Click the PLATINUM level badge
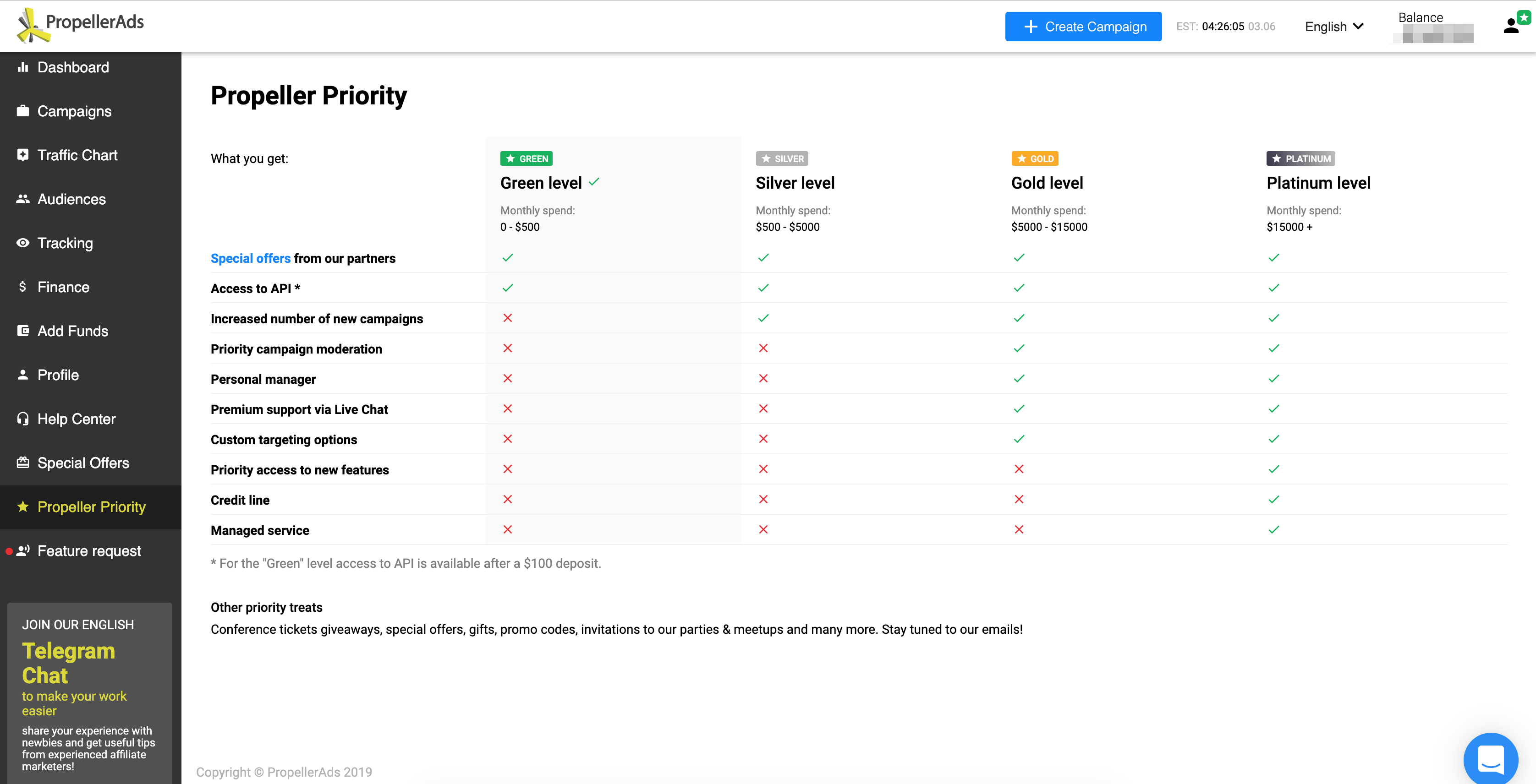This screenshot has height=784, width=1536. 1300,159
